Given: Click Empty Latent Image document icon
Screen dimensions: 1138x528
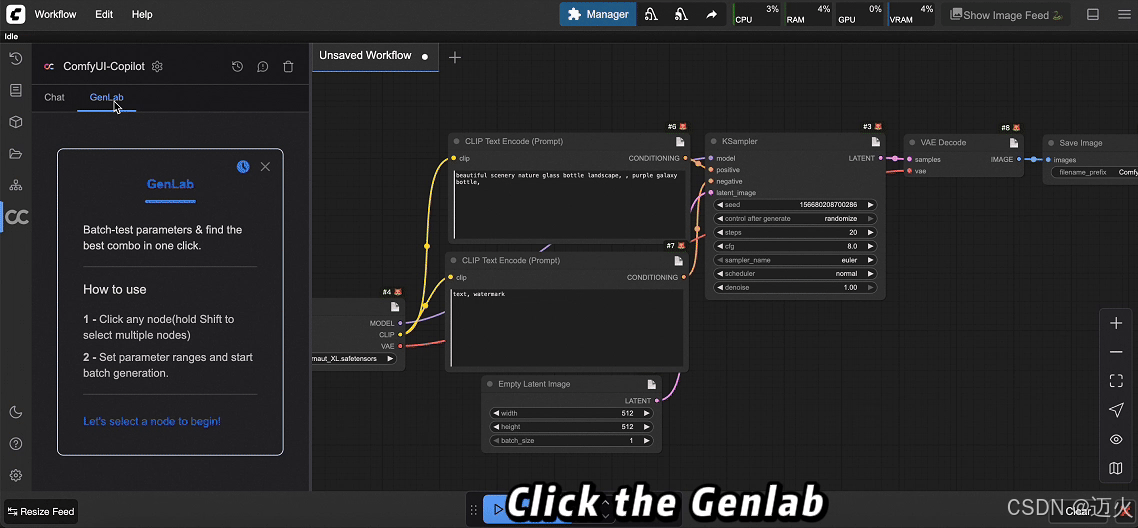Looking at the screenshot, I should tap(652, 384).
